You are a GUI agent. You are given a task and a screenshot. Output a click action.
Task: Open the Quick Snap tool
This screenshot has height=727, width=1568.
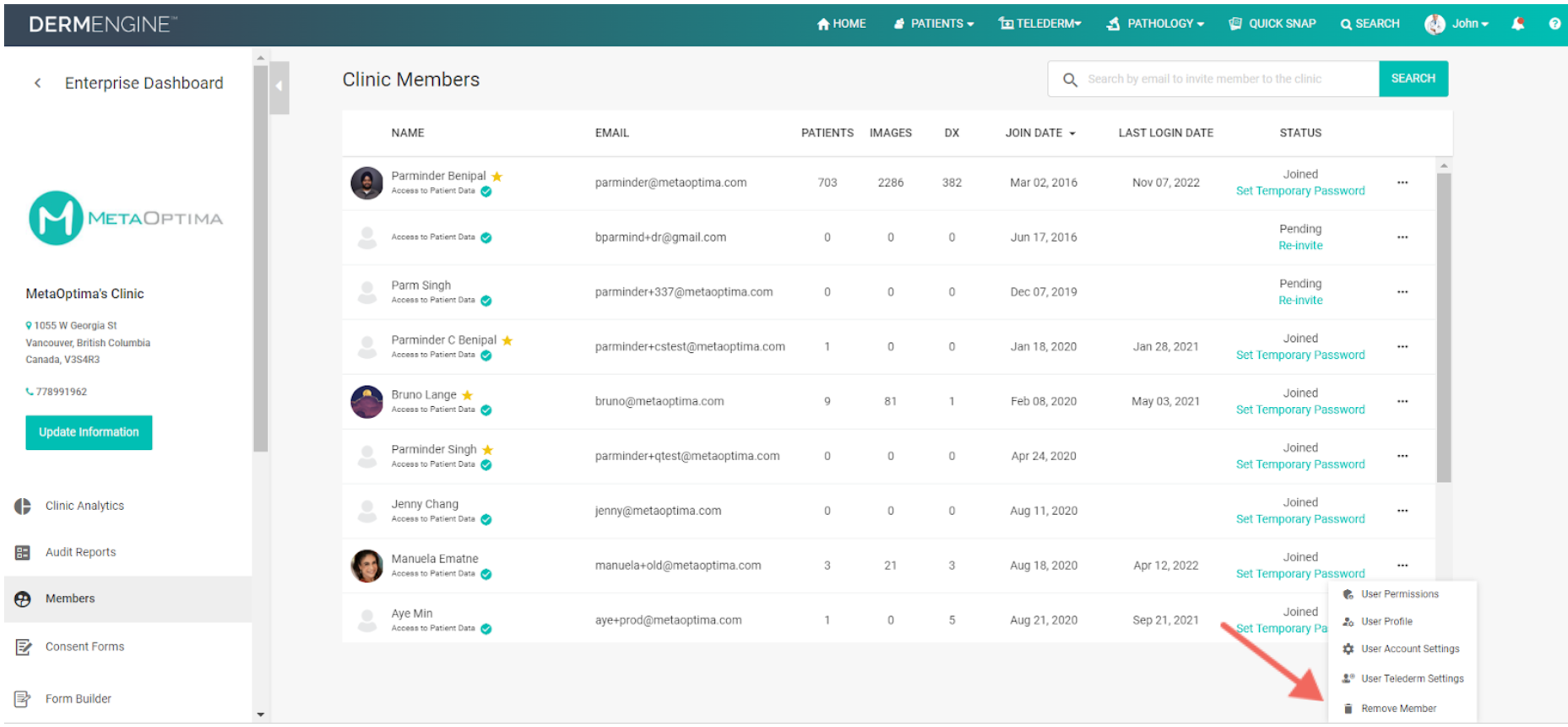pos(1272,24)
